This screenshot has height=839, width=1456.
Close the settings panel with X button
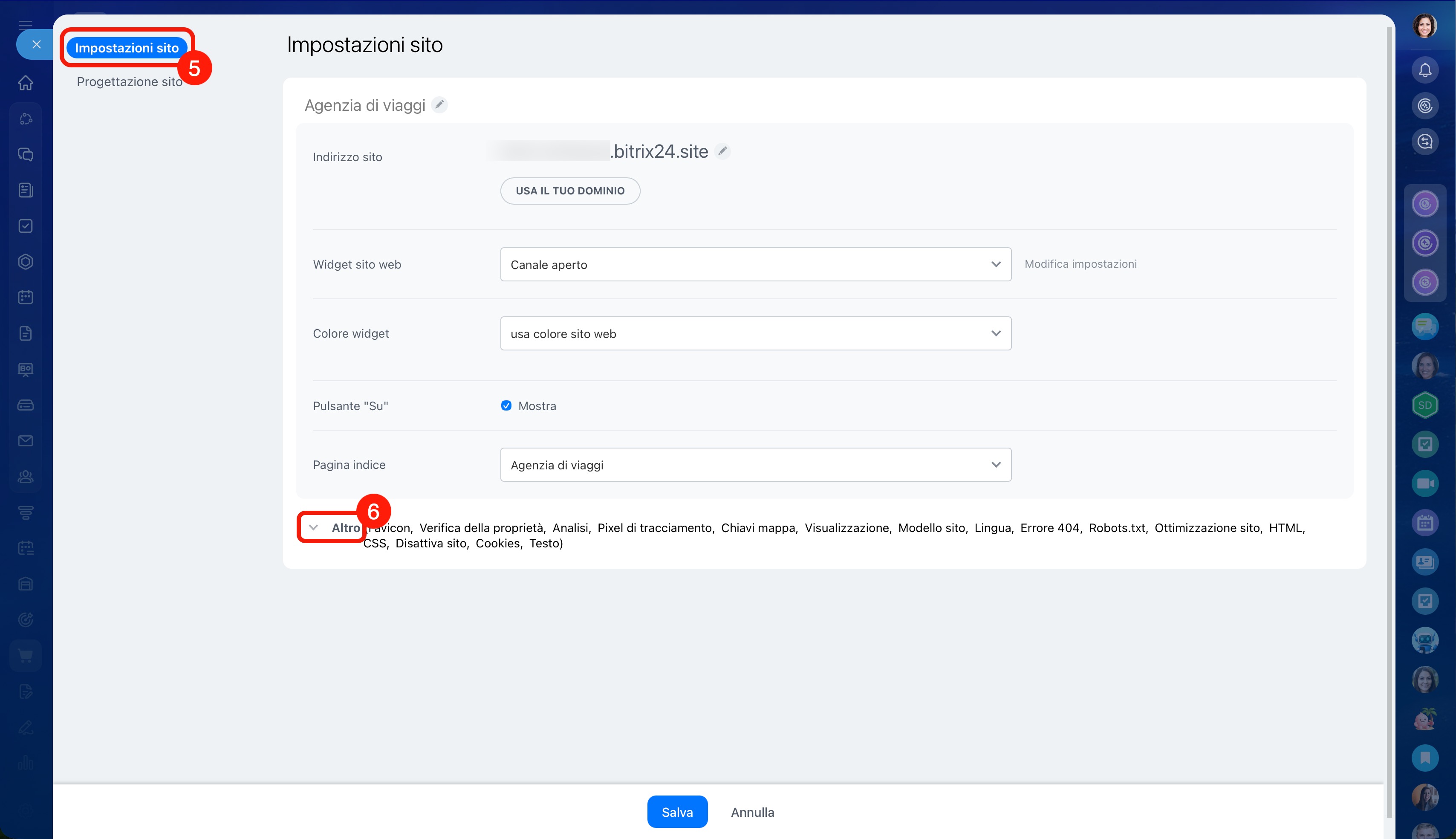click(36, 44)
